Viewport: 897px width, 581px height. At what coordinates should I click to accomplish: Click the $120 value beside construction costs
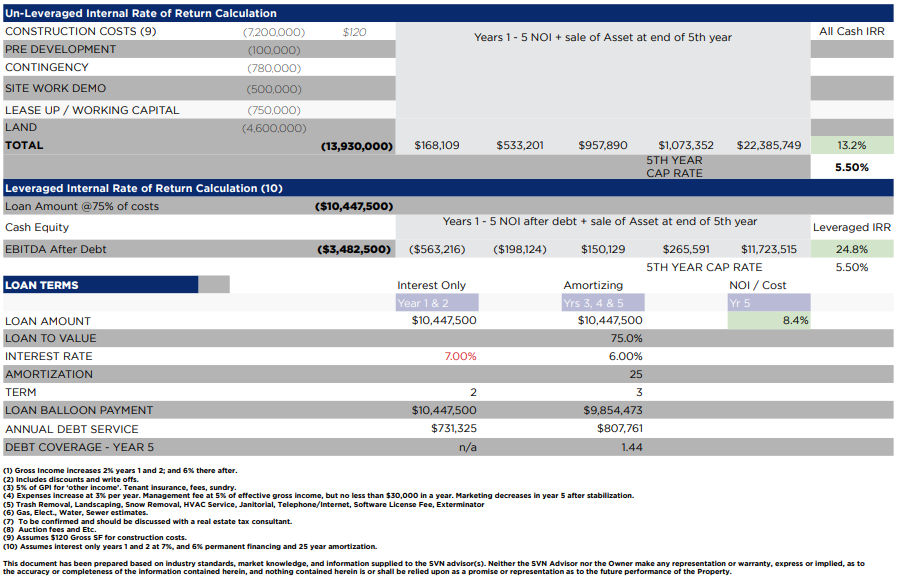coord(354,32)
